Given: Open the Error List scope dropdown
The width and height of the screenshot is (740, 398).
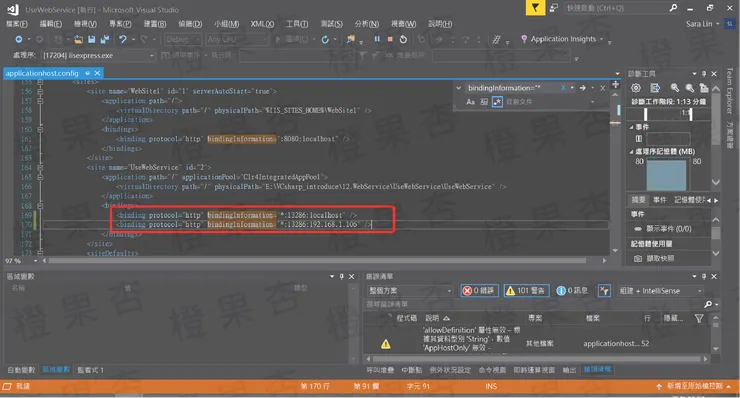Looking at the screenshot, I should 410,291.
